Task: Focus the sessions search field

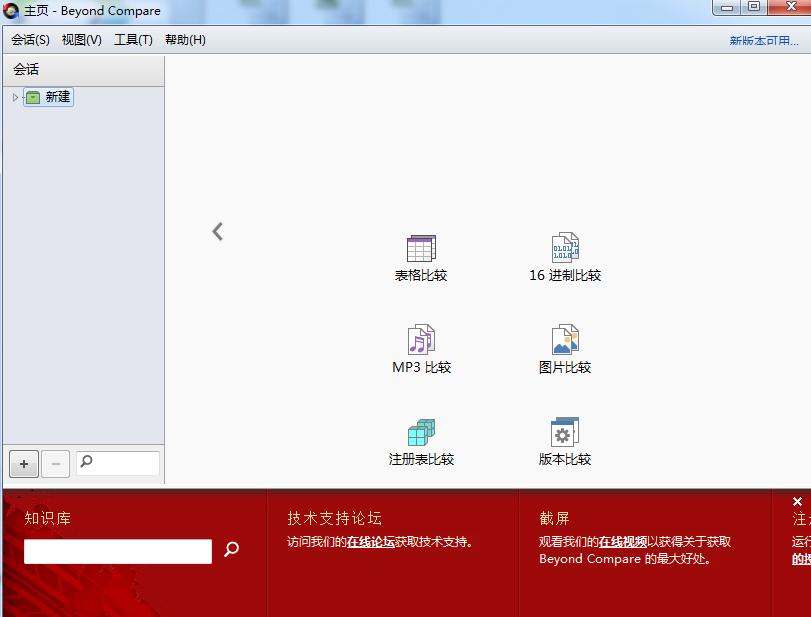Action: pos(118,463)
